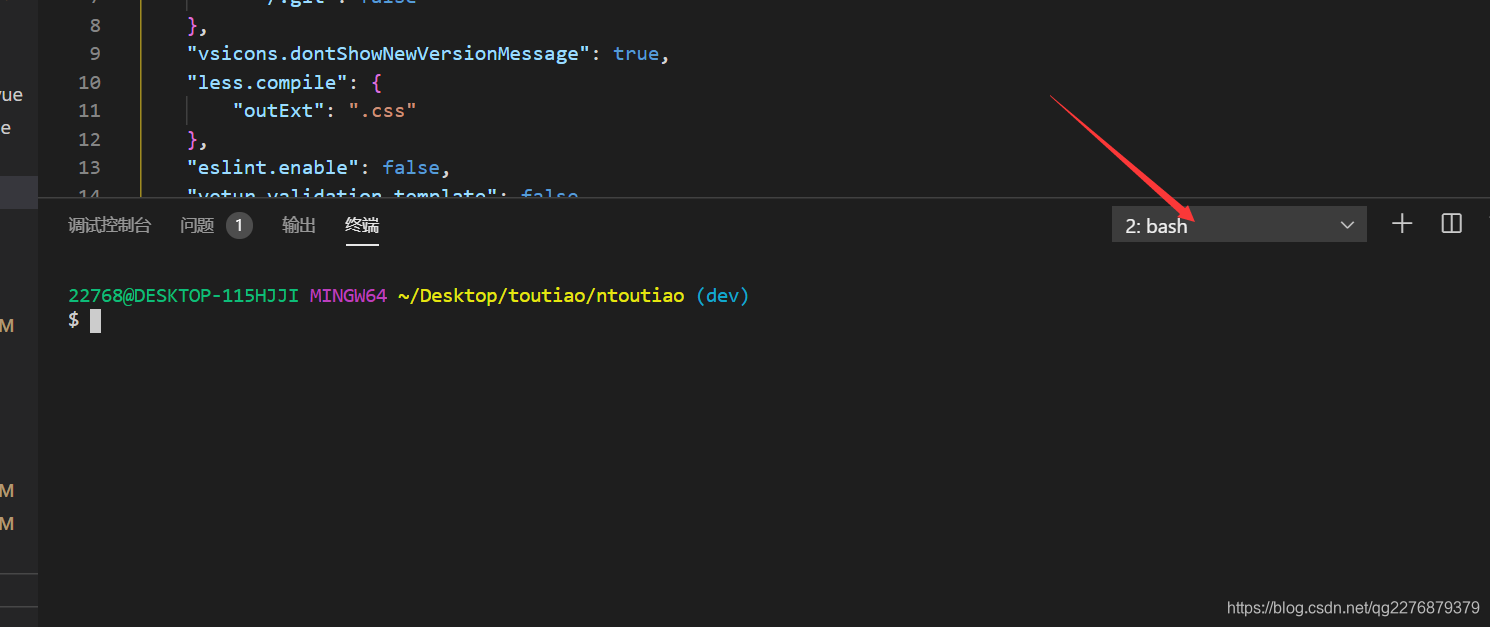Image resolution: width=1490 pixels, height=627 pixels.
Task: Switch to the 终端 (Terminal) tab
Action: [361, 225]
